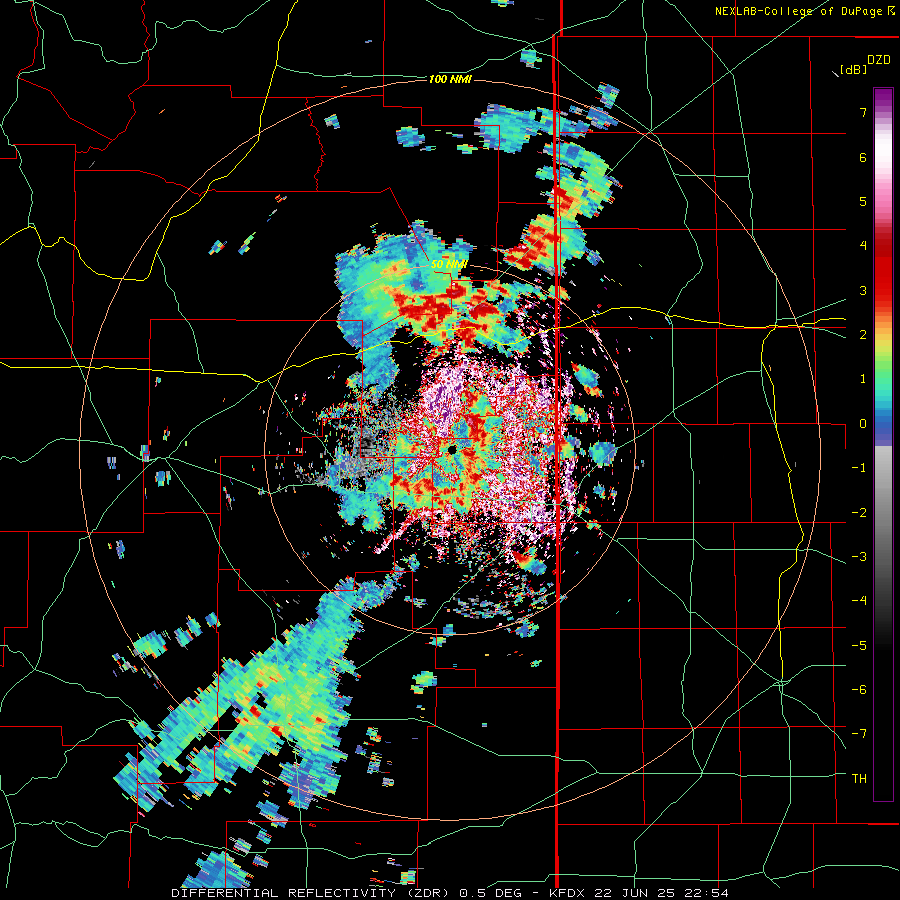The width and height of the screenshot is (900, 900).
Task: Click the -1 value on color scale
Action: (859, 468)
